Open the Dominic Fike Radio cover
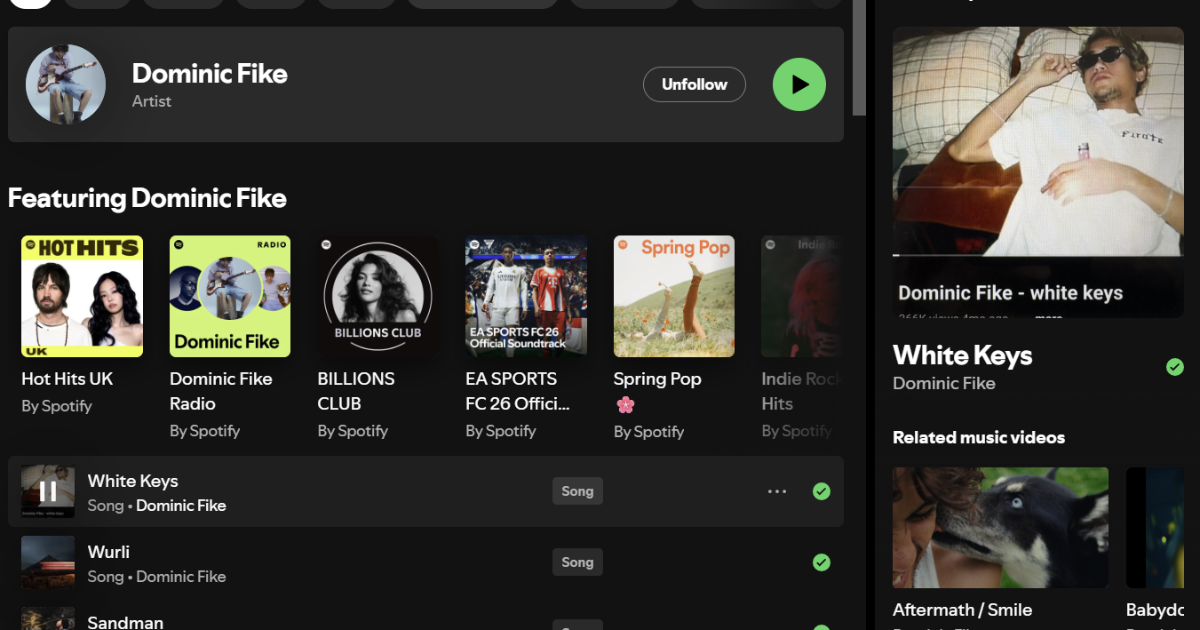Image resolution: width=1200 pixels, height=630 pixels. (230, 296)
